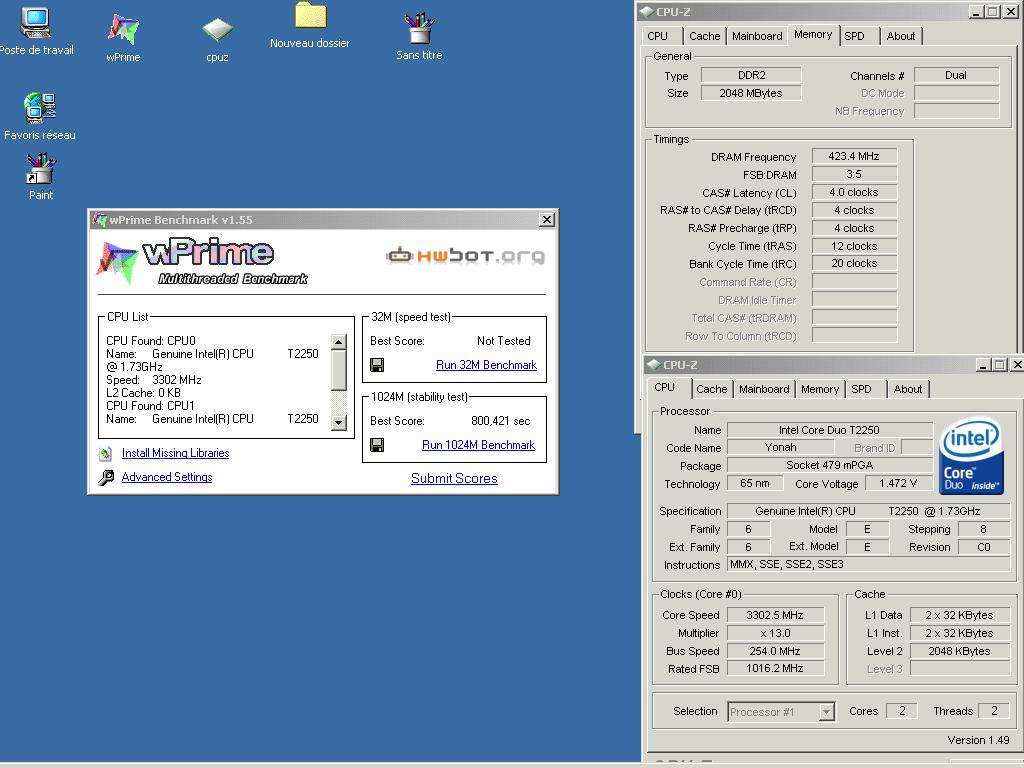1024x768 pixels.
Task: Click the Rated FSB 1016.2 MHz value
Action: [x=775, y=668]
